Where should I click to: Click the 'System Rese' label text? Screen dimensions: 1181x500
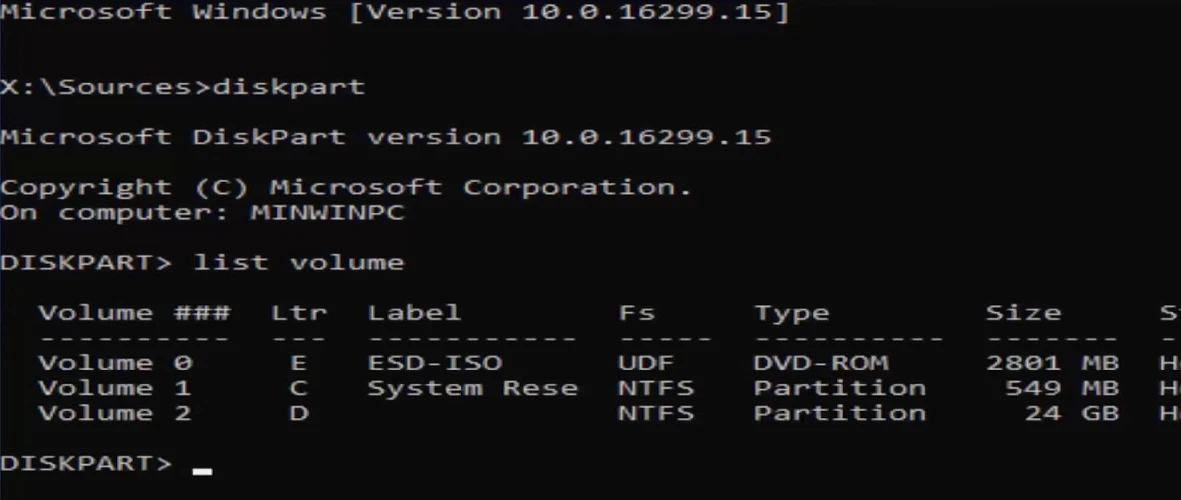472,388
